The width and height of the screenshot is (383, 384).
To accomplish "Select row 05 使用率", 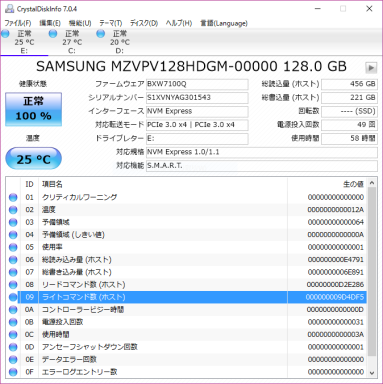I will tap(186, 247).
